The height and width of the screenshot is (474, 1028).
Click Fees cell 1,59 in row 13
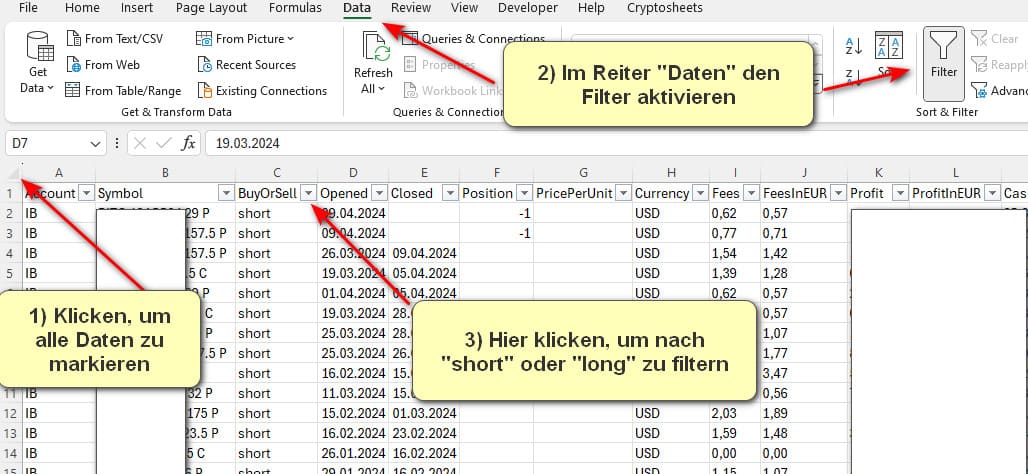pyautogui.click(x=735, y=433)
